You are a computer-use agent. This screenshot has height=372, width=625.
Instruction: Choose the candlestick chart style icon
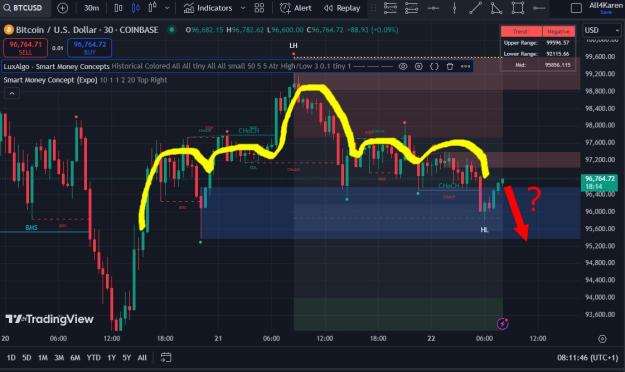(x=136, y=8)
